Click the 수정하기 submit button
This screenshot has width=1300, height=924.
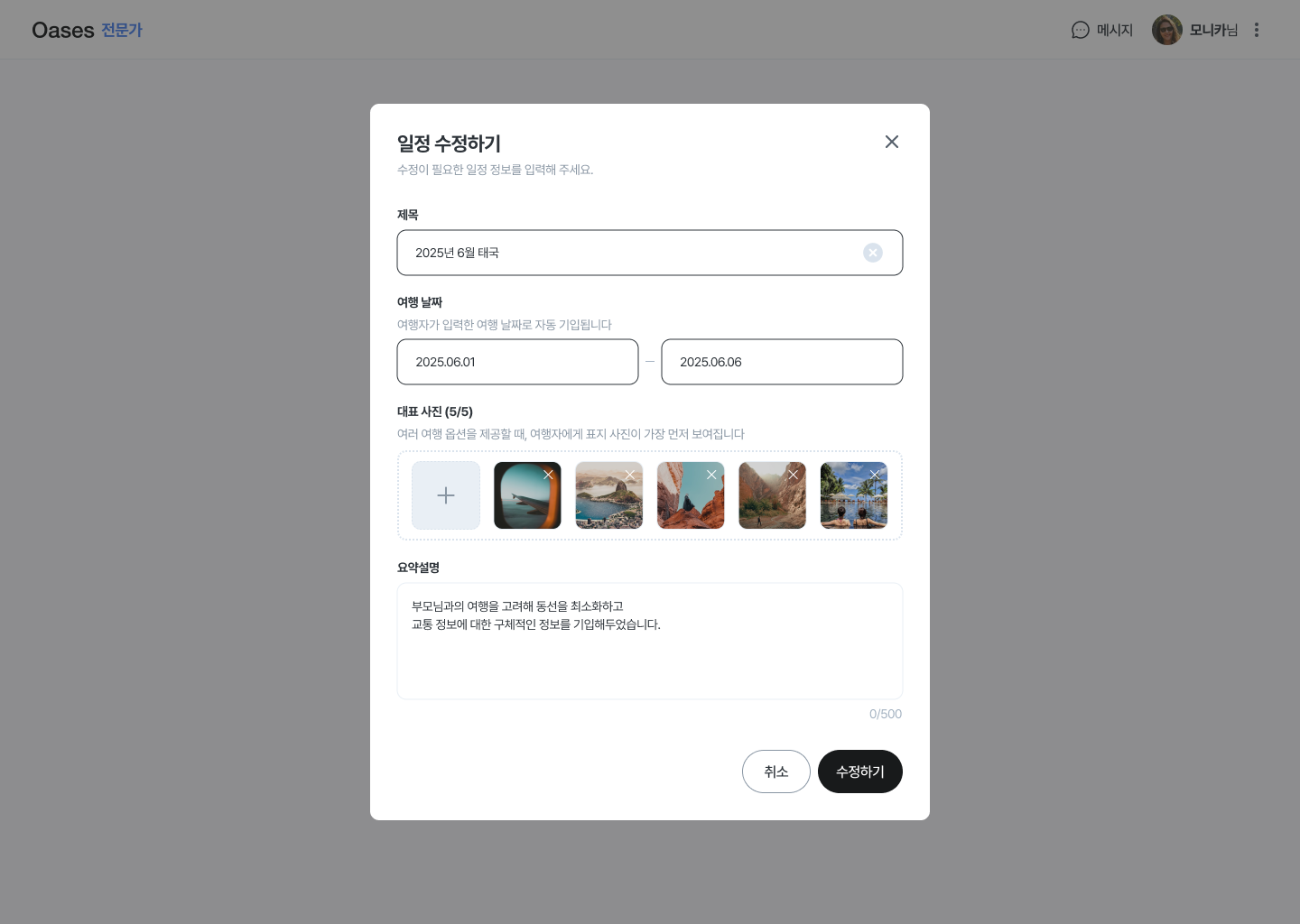[x=860, y=772]
